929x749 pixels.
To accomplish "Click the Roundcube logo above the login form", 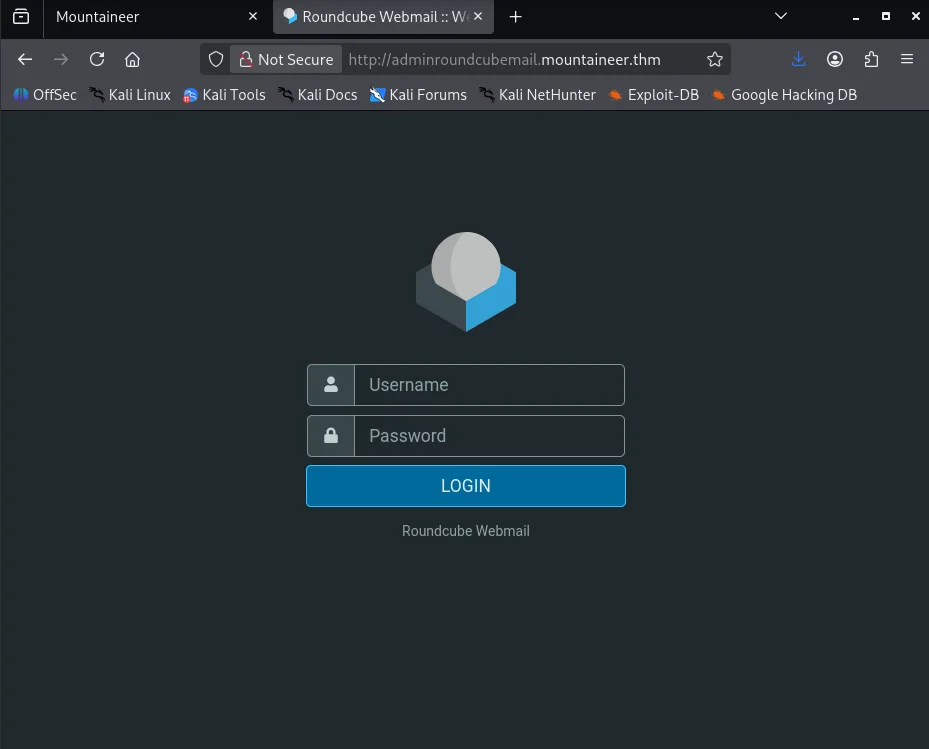I will click(x=466, y=282).
